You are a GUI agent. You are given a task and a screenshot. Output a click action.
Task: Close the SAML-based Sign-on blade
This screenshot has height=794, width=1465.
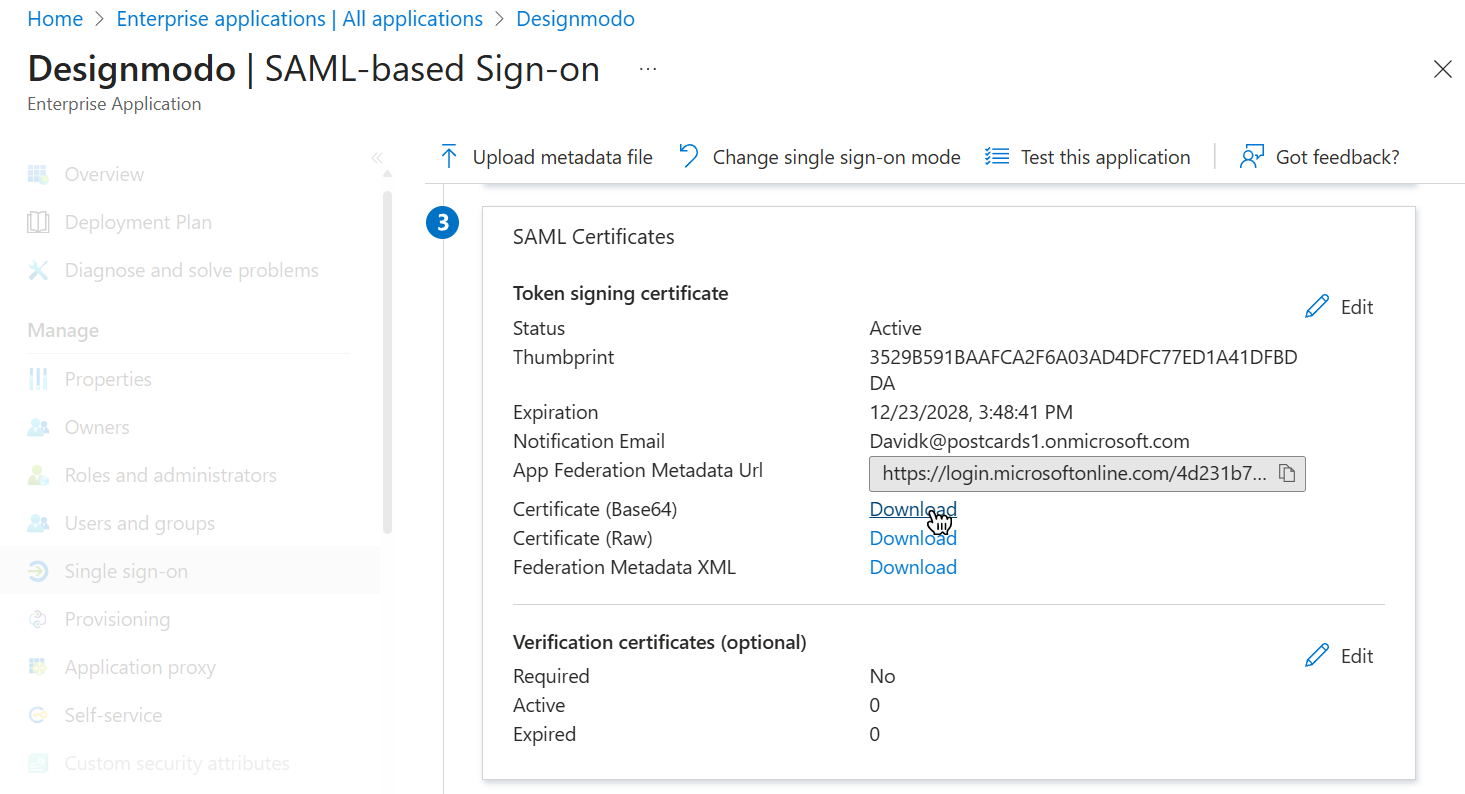point(1442,69)
